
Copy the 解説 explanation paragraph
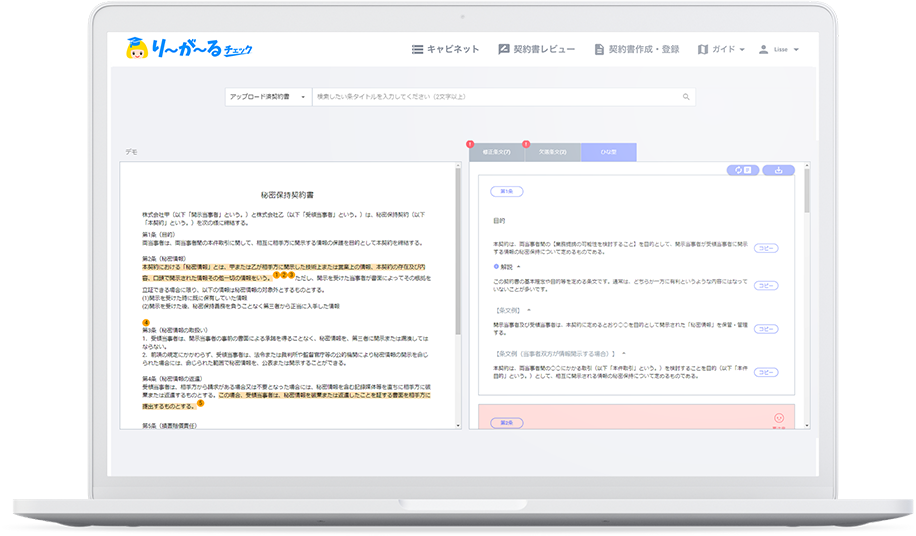(766, 286)
